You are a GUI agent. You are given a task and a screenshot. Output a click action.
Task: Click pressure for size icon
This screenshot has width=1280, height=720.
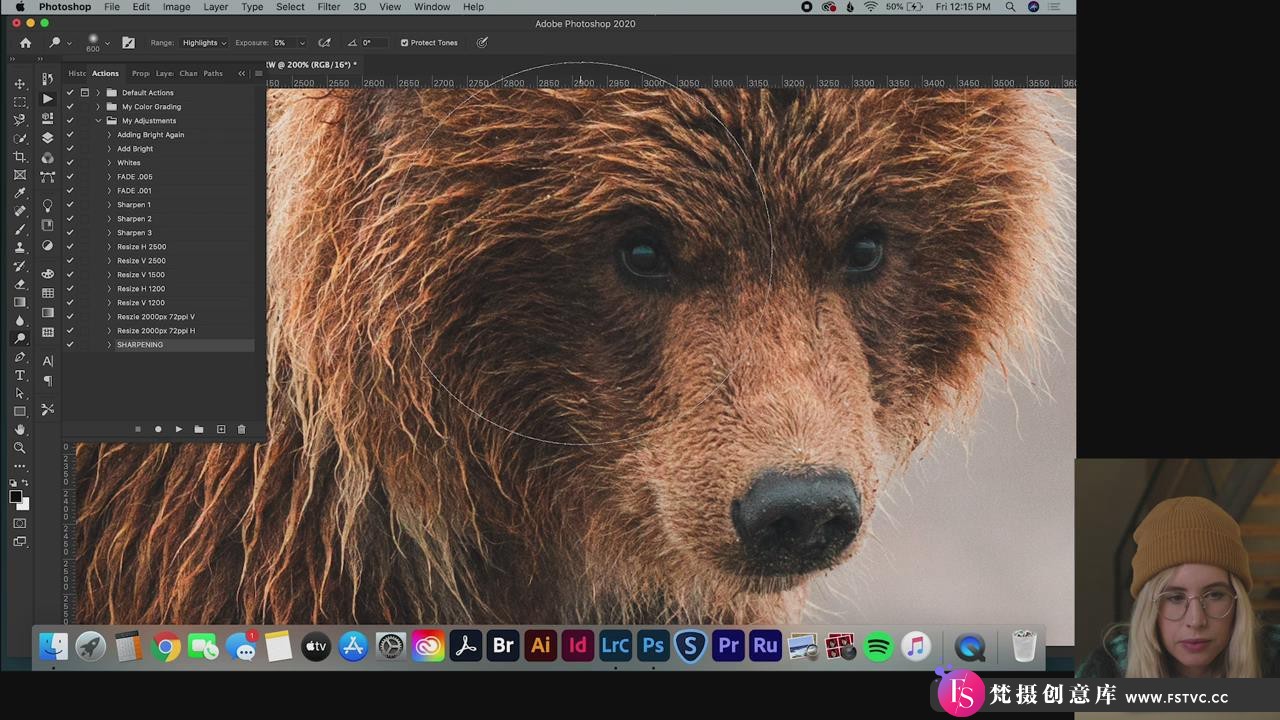click(482, 43)
